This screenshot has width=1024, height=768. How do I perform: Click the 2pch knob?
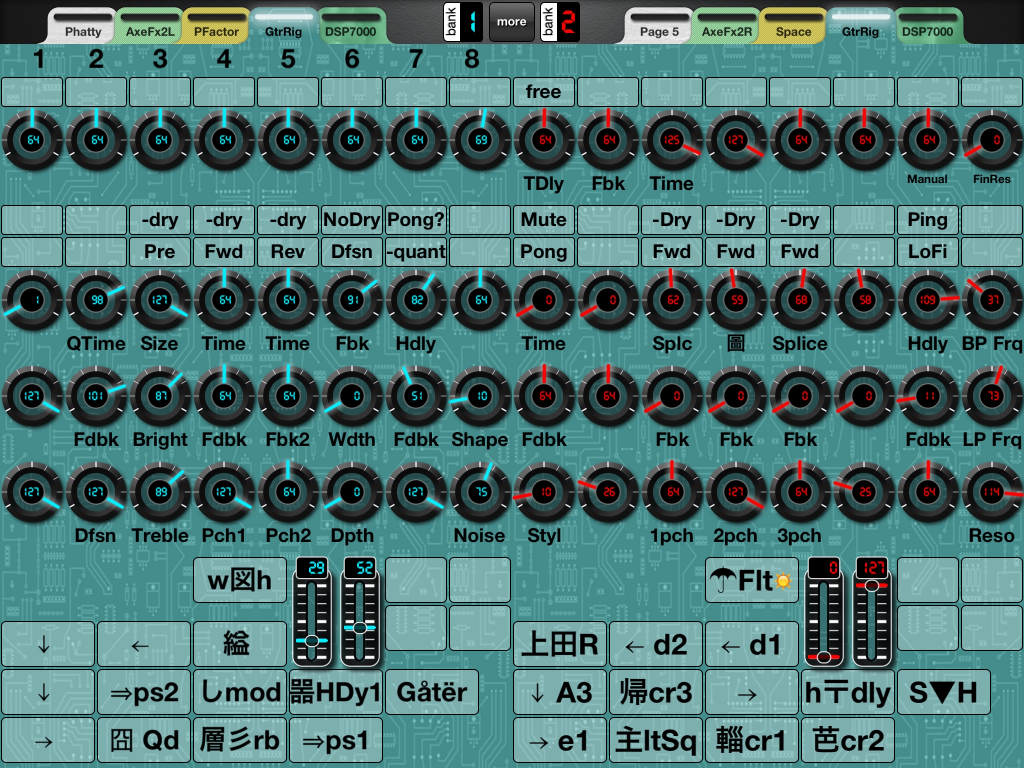tap(736, 492)
